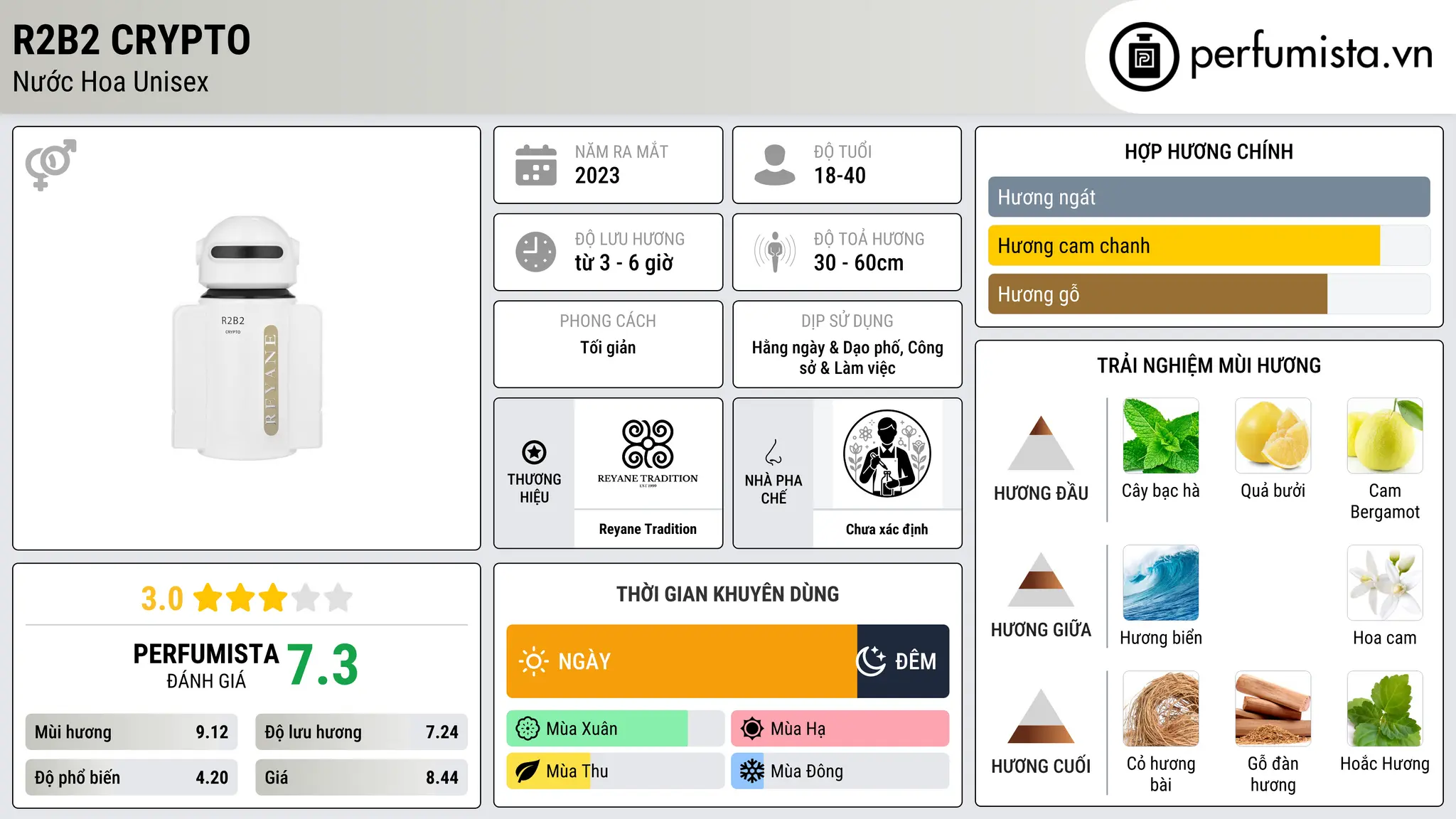Click the perfumer illustration icon
Image resolution: width=1456 pixels, height=819 pixels.
(x=887, y=454)
